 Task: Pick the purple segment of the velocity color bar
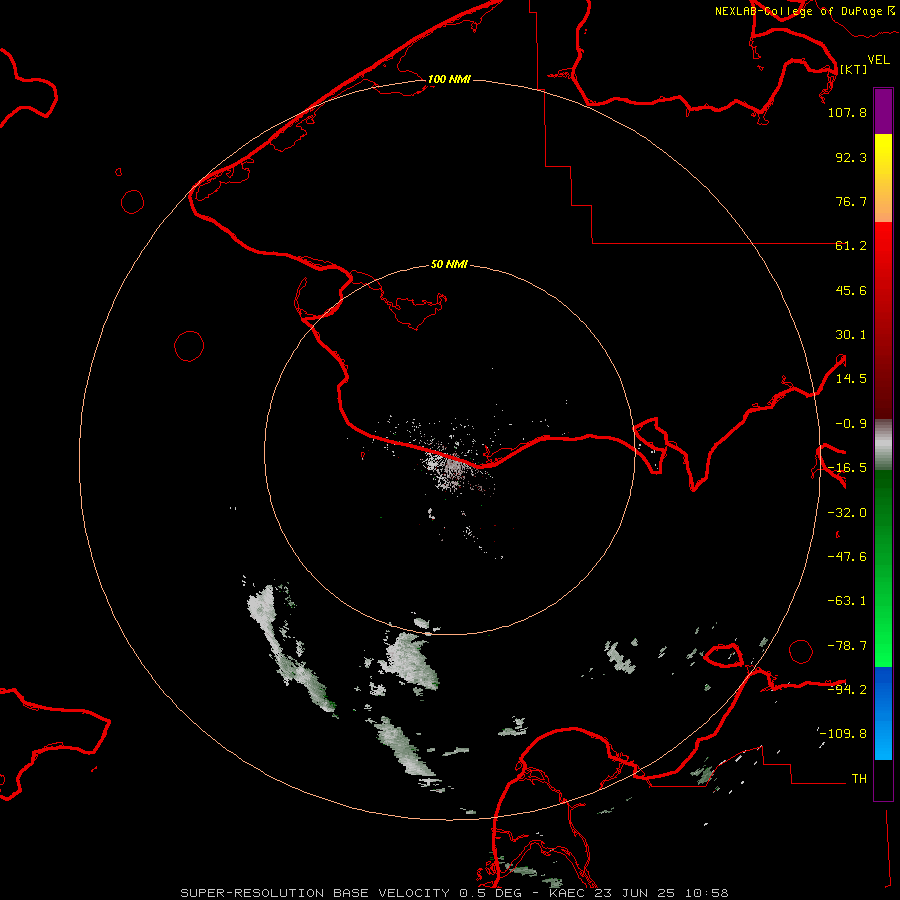click(x=883, y=112)
